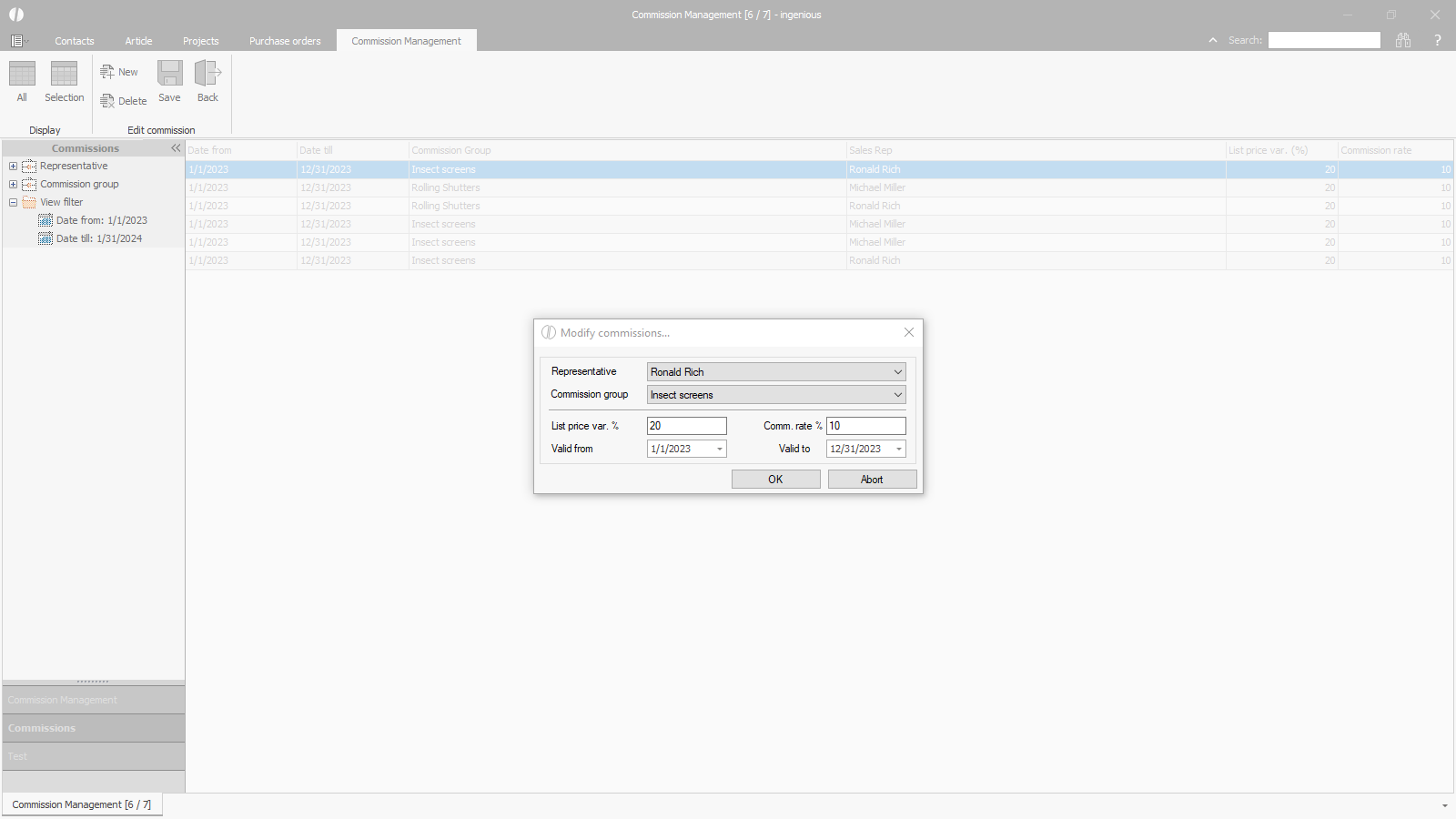Screen dimensions: 1456x819
Task: Open the Representative dropdown in dialog
Action: click(x=897, y=372)
